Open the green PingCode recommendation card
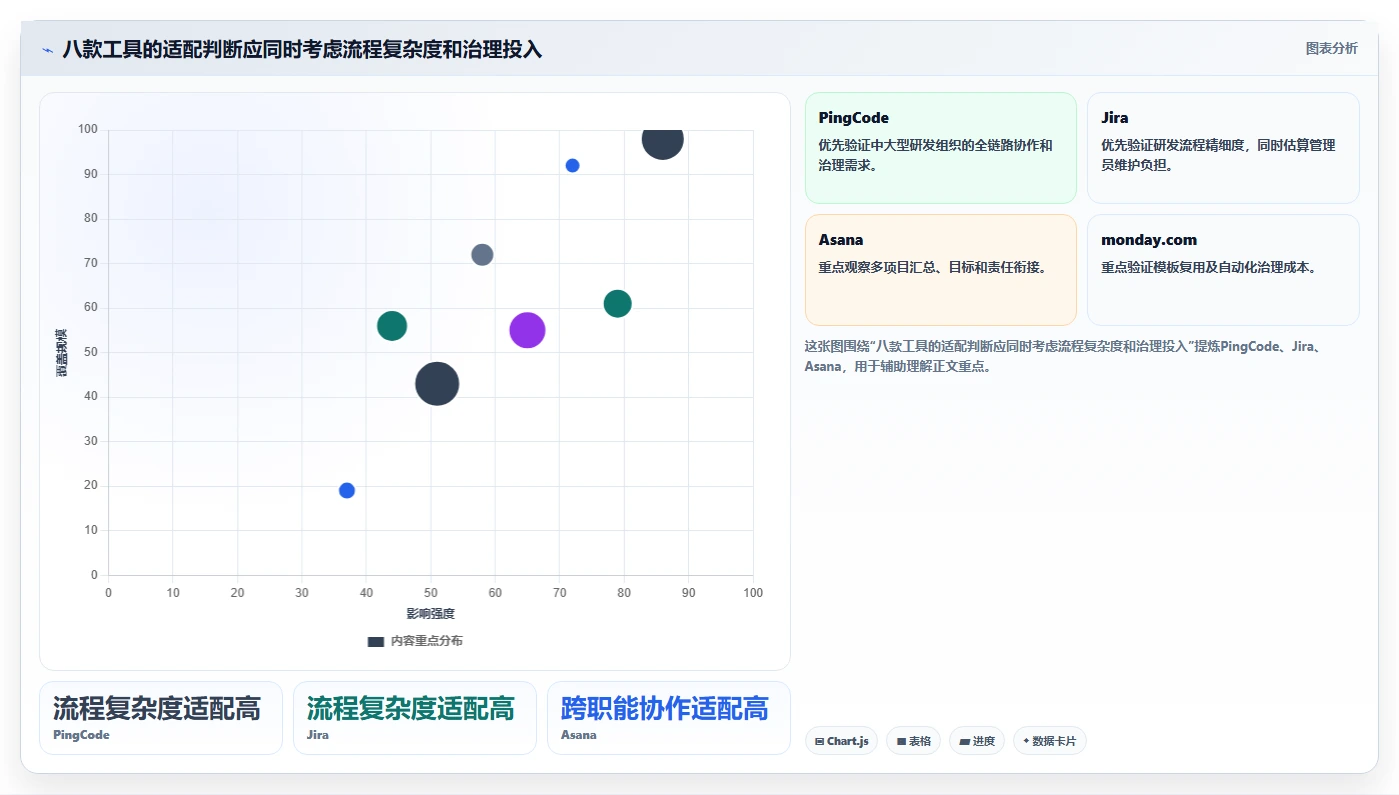Viewport: 1399px width, 795px height. click(x=940, y=148)
